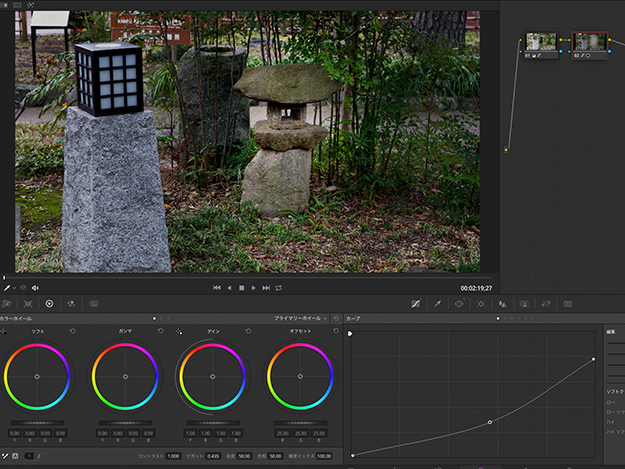Open the Power Window palette icon
Viewport: 625px width, 469px height.
tap(459, 303)
